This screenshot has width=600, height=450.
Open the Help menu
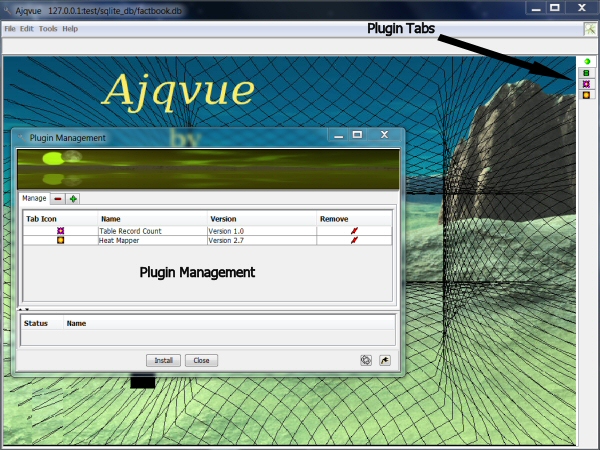pyautogui.click(x=70, y=29)
